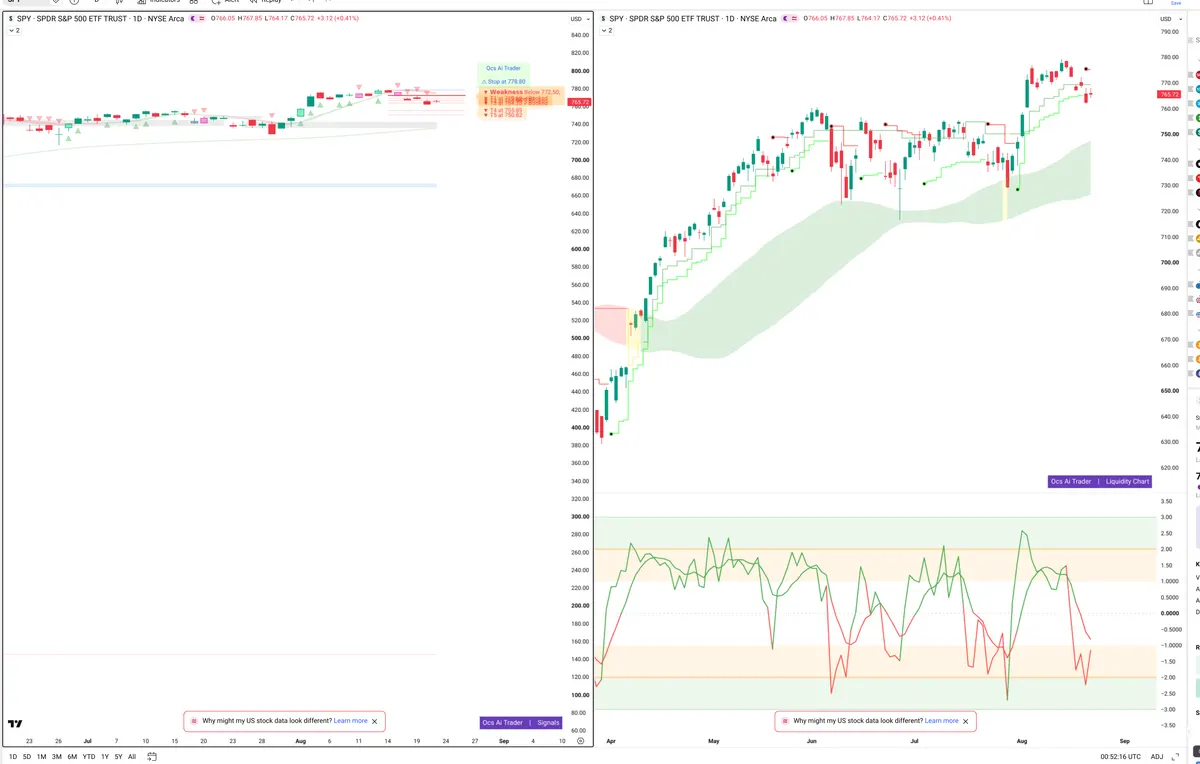Click the current price label 765.72 on right chart
Viewport: 1200px width, 764px height.
click(1171, 94)
